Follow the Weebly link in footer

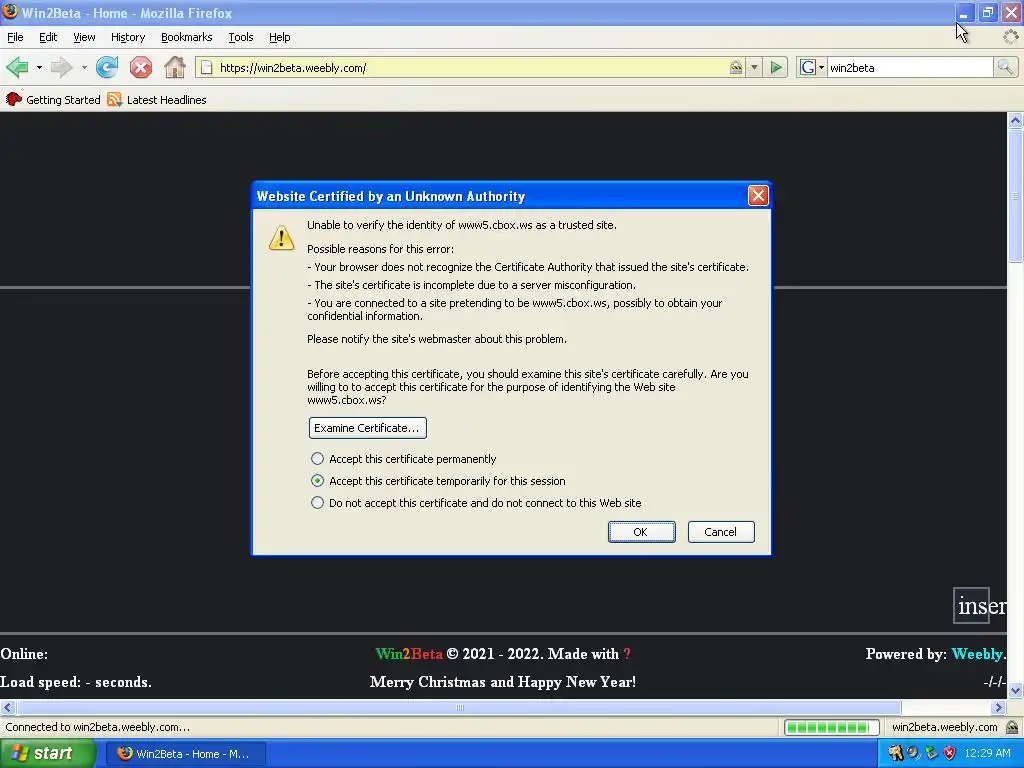[x=977, y=654]
